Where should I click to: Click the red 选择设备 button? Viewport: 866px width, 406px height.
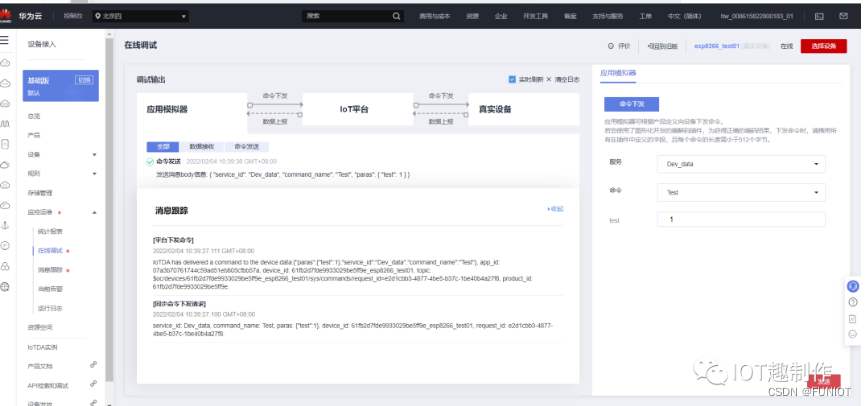point(823,46)
